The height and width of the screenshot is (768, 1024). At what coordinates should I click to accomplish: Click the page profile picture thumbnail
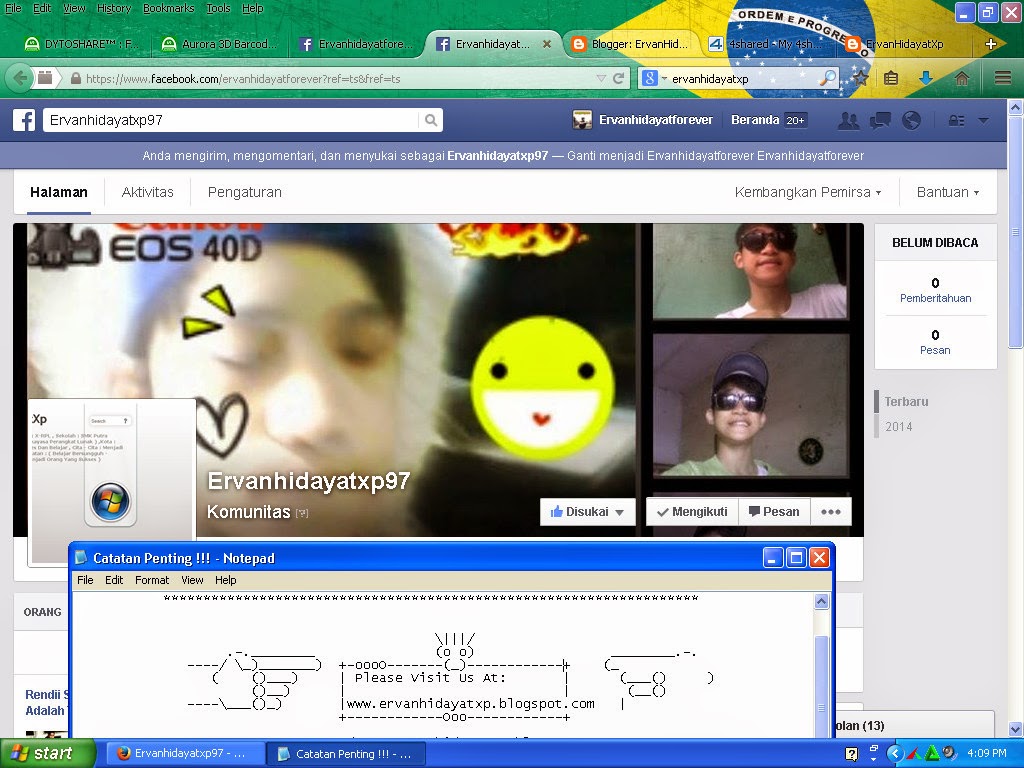[111, 469]
